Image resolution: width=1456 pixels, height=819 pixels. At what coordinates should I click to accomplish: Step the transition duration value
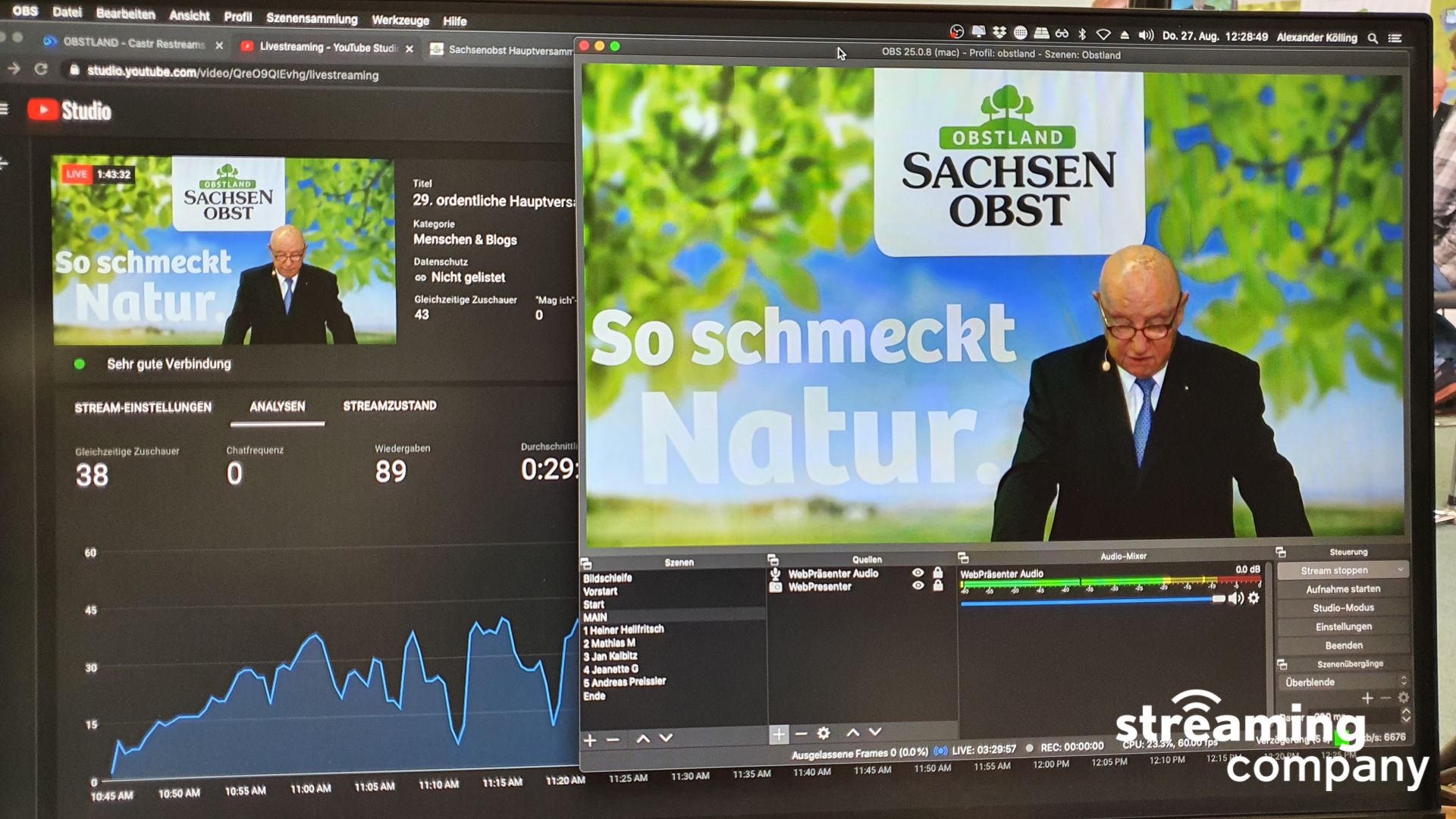point(1406,715)
